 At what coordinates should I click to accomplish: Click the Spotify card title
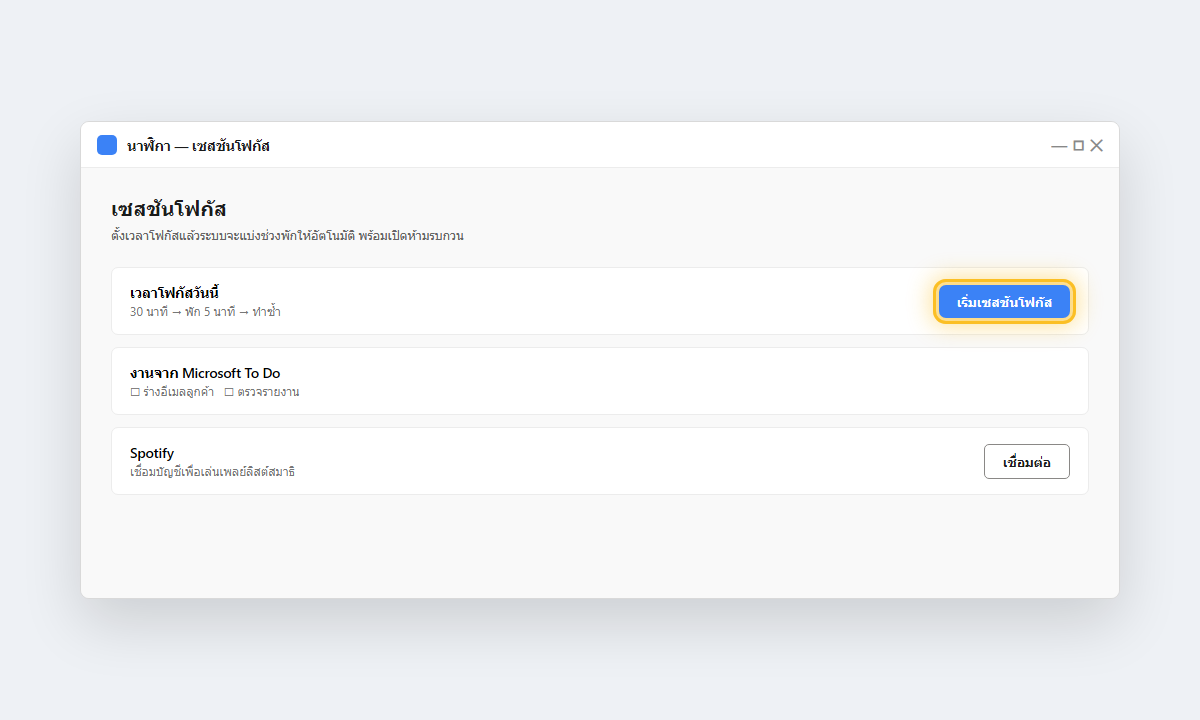152,453
